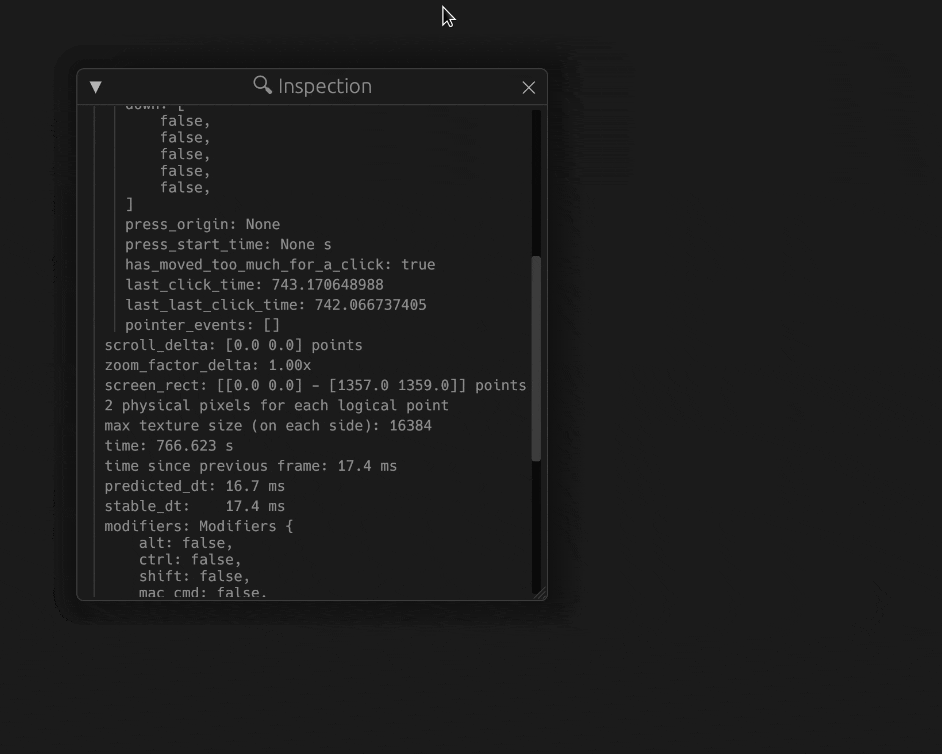Click the 'shift: false,' line
The height and width of the screenshot is (754, 942).
click(x=194, y=577)
